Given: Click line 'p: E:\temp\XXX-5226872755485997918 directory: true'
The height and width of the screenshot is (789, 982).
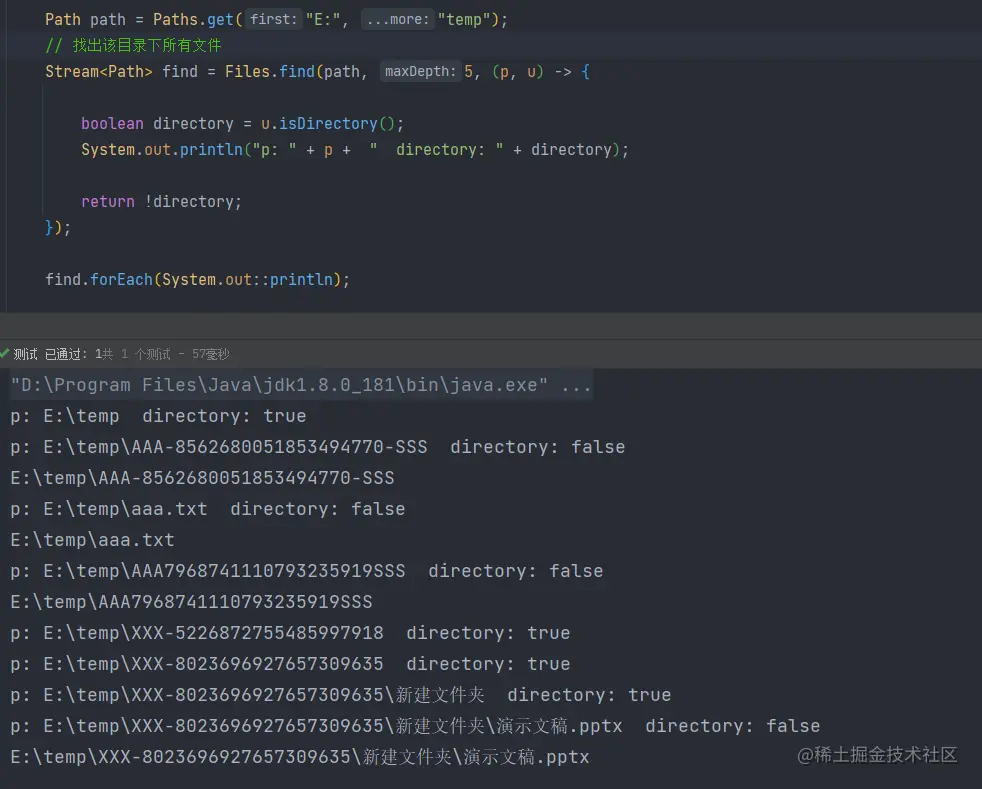Looking at the screenshot, I should tap(291, 632).
